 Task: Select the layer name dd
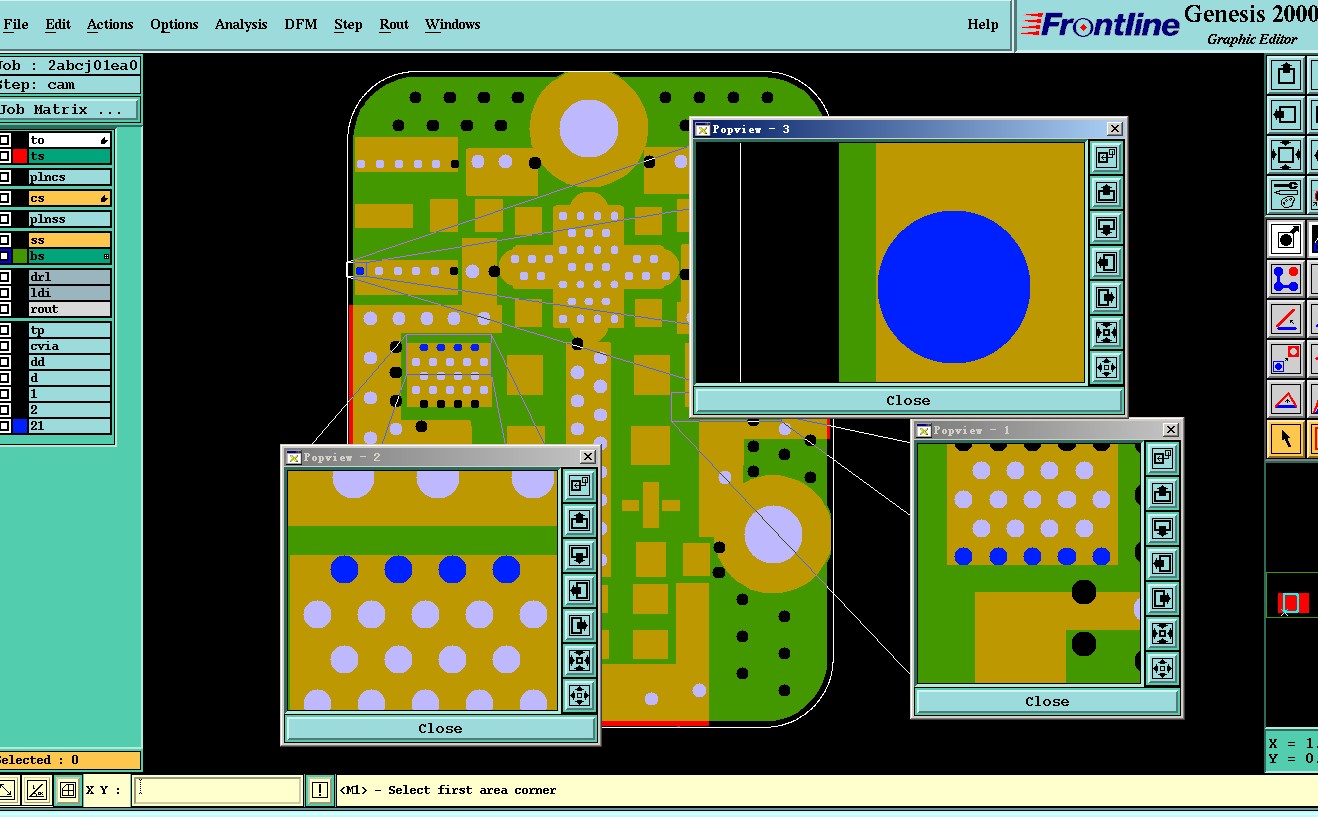coord(69,362)
